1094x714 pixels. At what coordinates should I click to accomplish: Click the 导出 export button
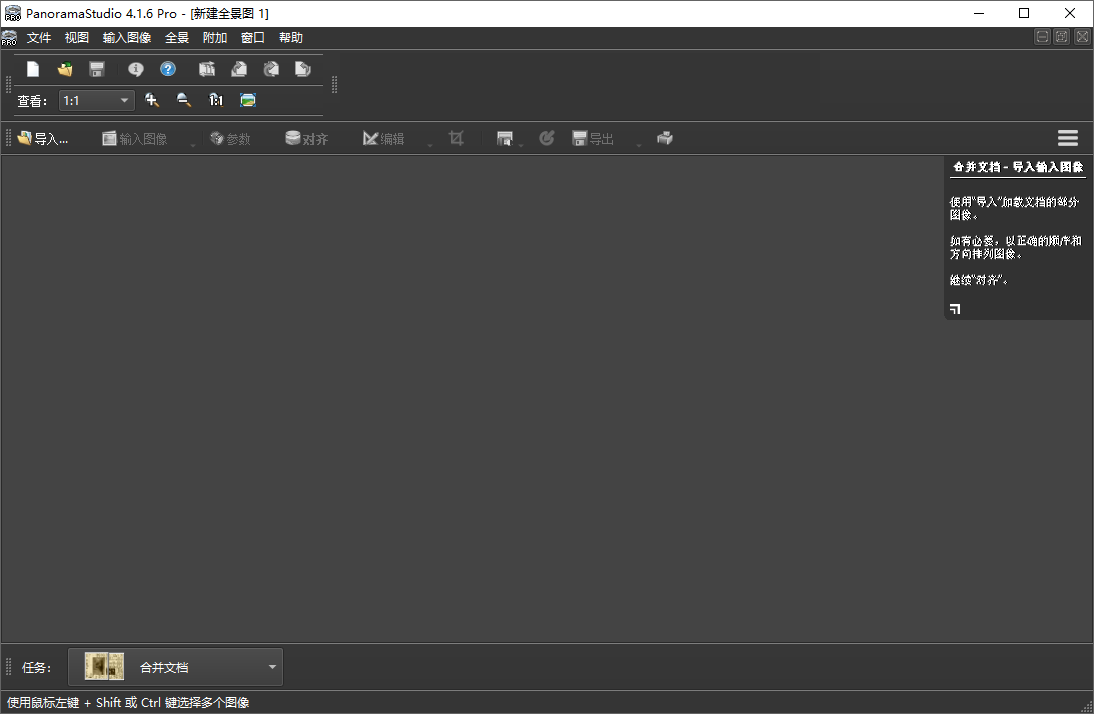point(593,139)
